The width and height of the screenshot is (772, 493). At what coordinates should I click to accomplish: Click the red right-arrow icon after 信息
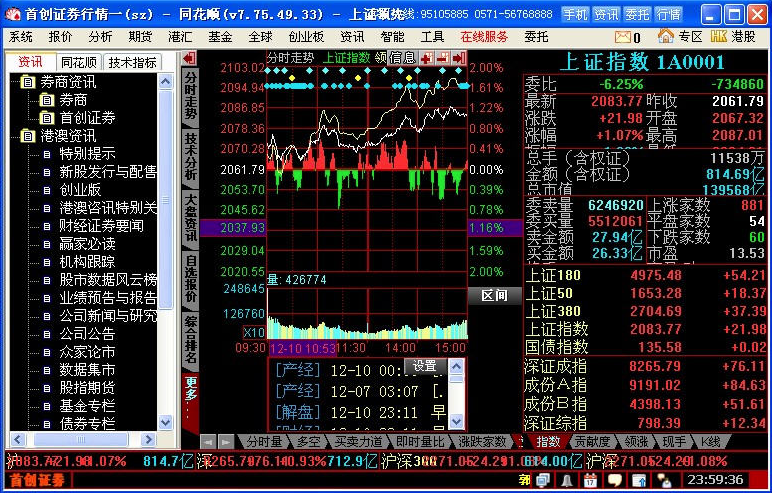point(459,59)
